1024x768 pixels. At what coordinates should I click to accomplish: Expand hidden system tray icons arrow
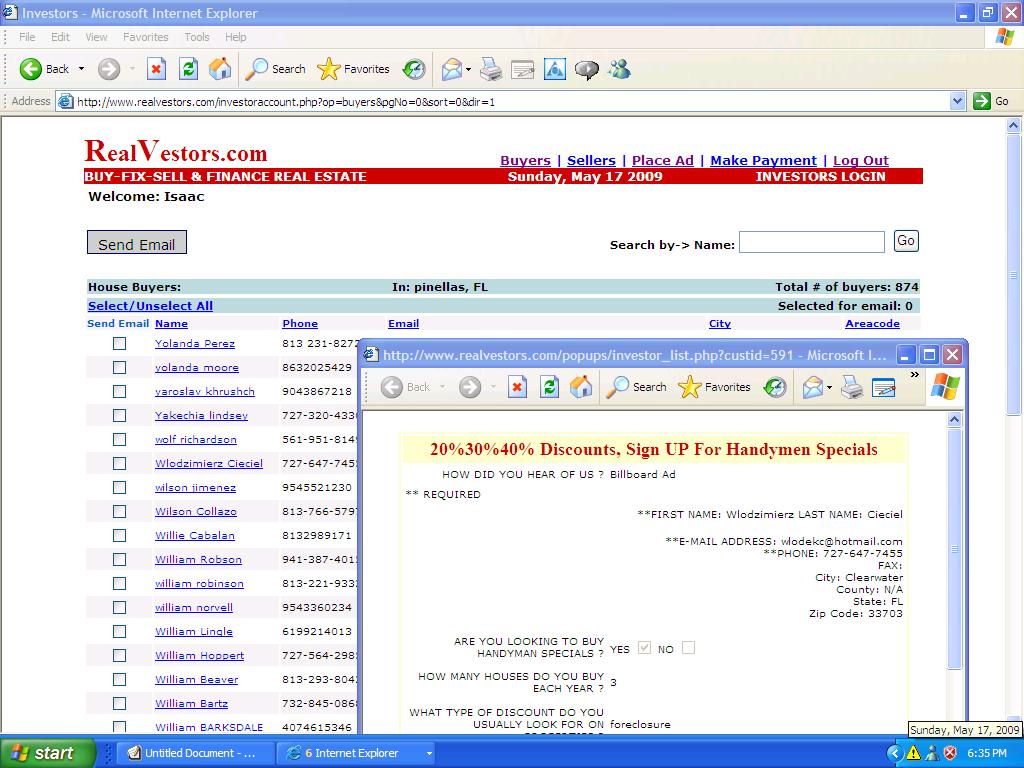pyautogui.click(x=895, y=753)
